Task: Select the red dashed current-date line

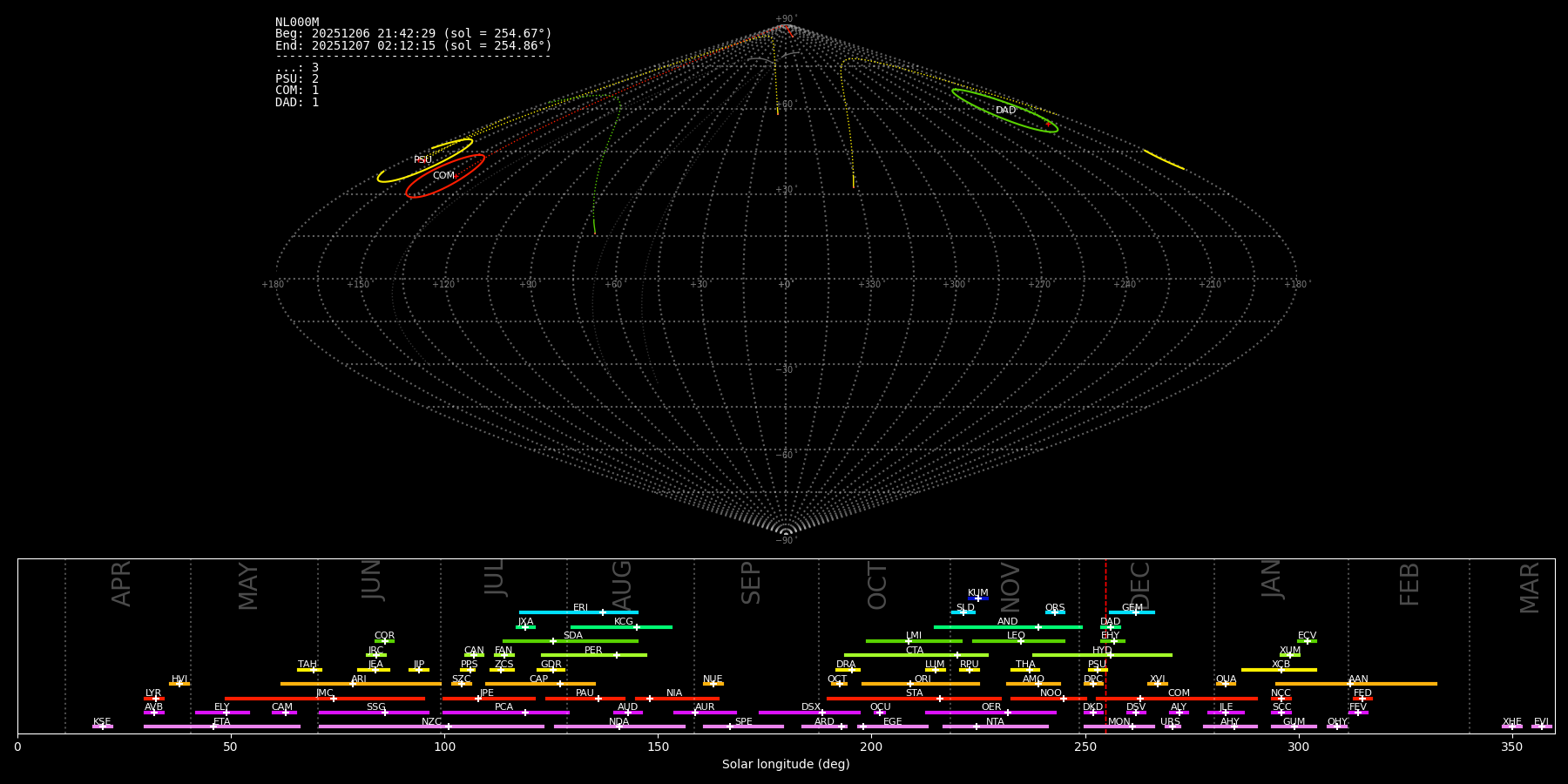Action: (1105, 645)
